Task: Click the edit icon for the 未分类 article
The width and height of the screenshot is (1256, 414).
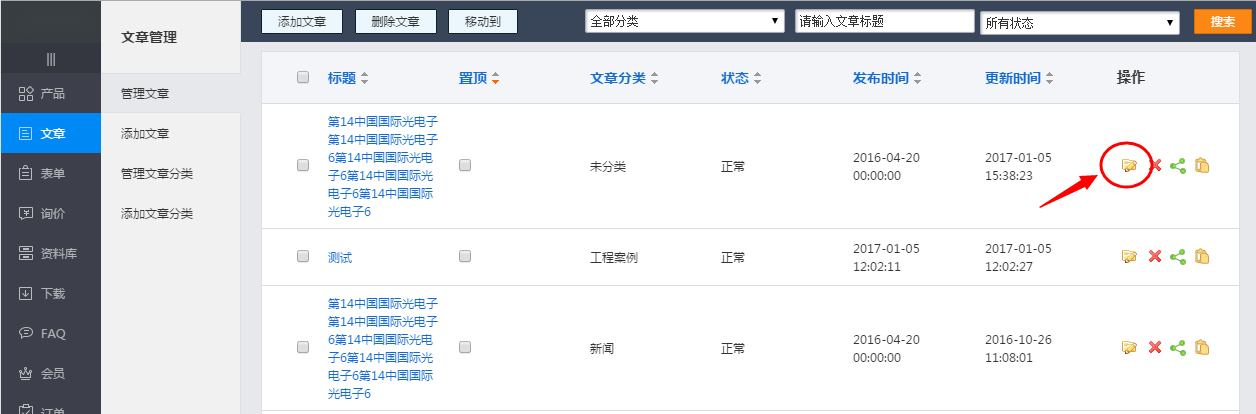Action: point(1129,166)
